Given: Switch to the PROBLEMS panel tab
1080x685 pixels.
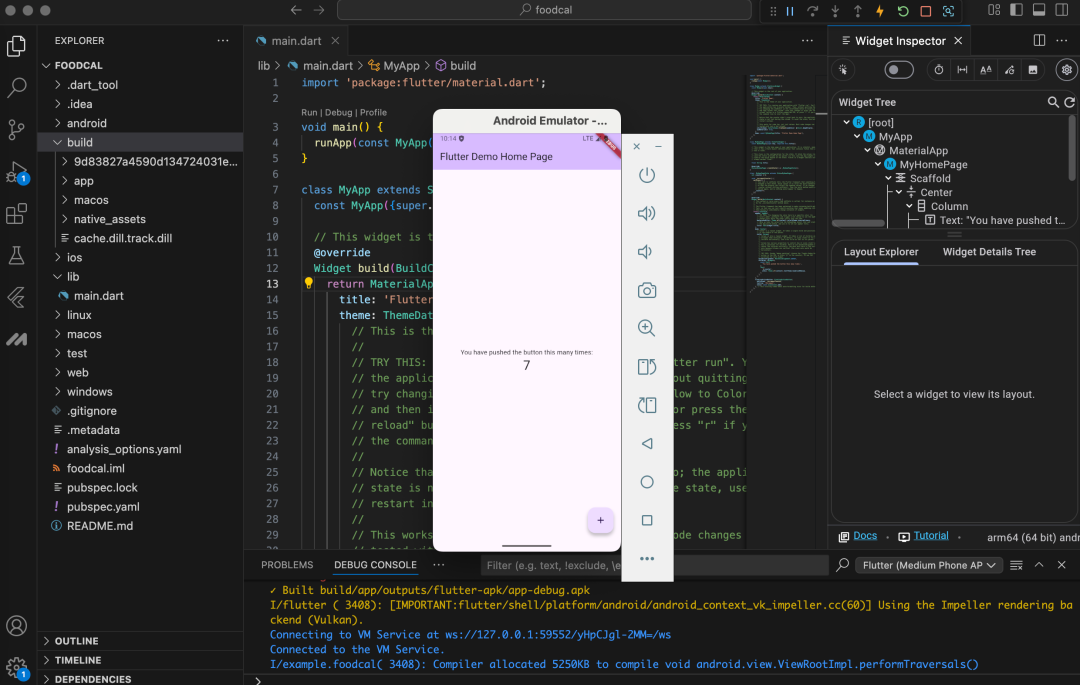Looking at the screenshot, I should [287, 565].
